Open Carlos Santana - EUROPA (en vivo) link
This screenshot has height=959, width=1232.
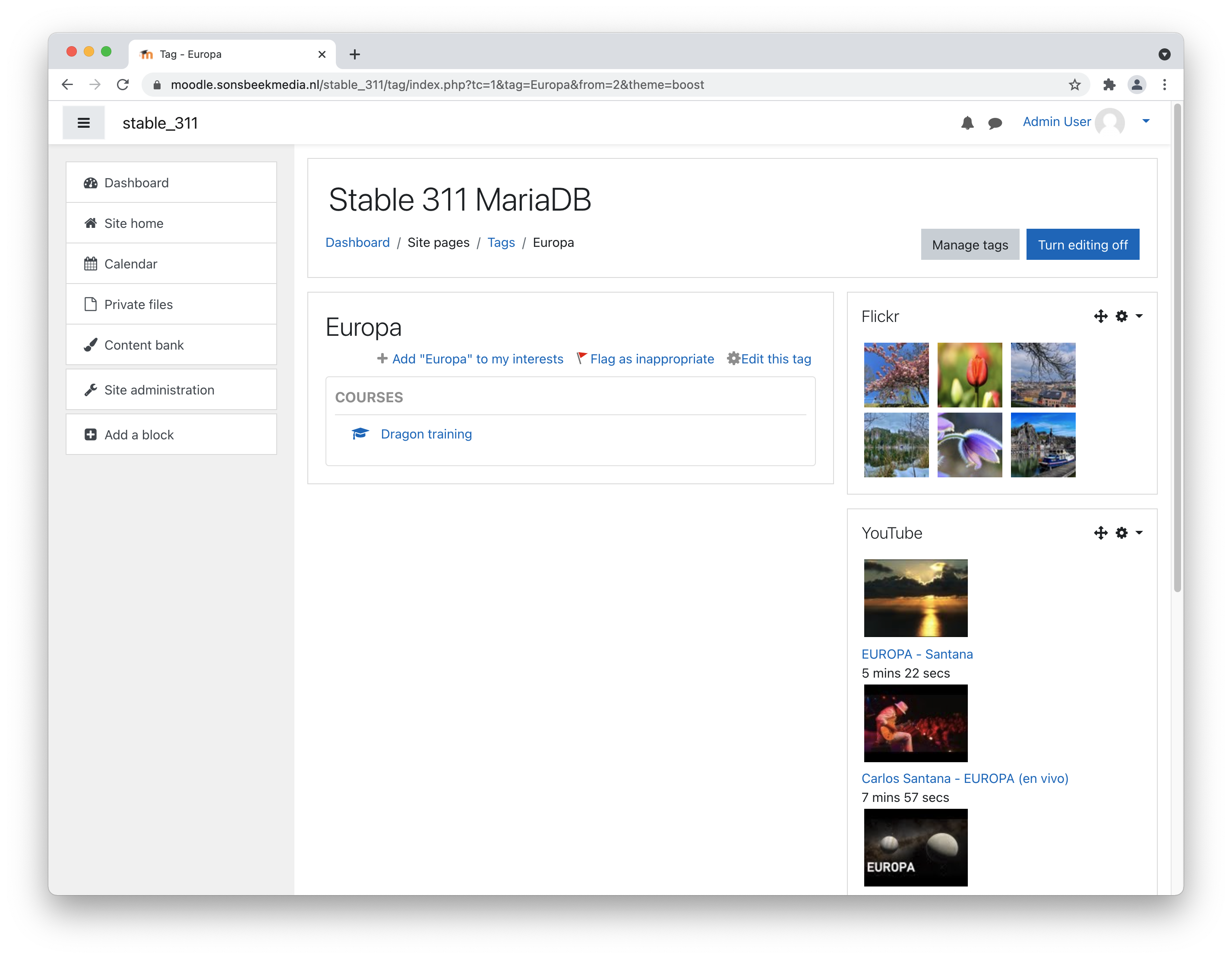965,779
